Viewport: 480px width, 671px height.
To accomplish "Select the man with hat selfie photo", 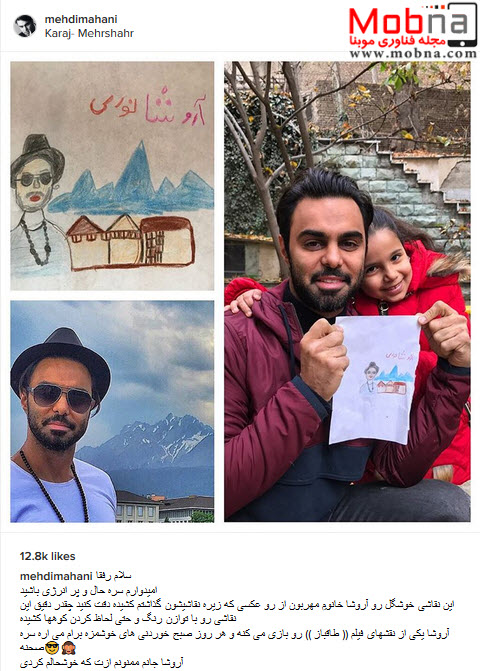I will 112,411.
